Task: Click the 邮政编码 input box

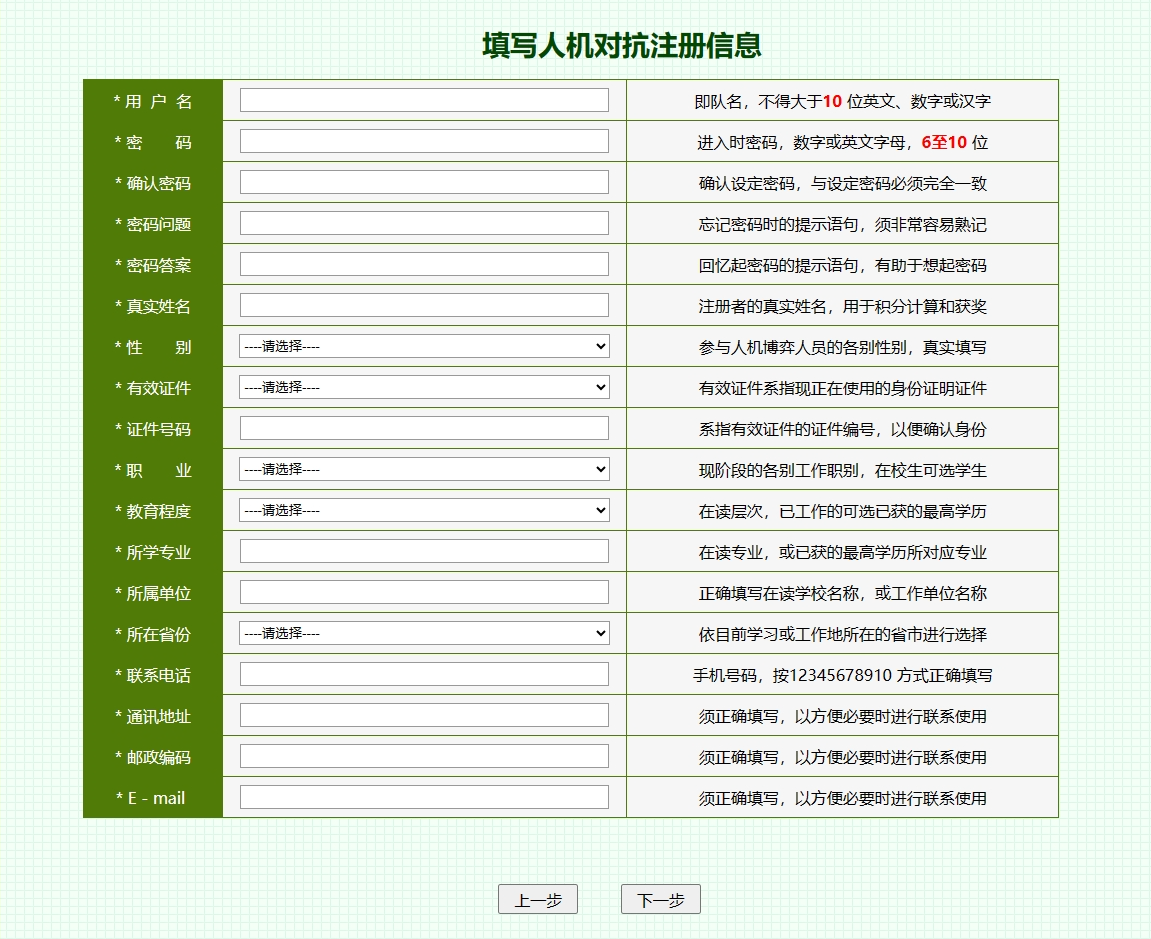Action: tap(424, 756)
